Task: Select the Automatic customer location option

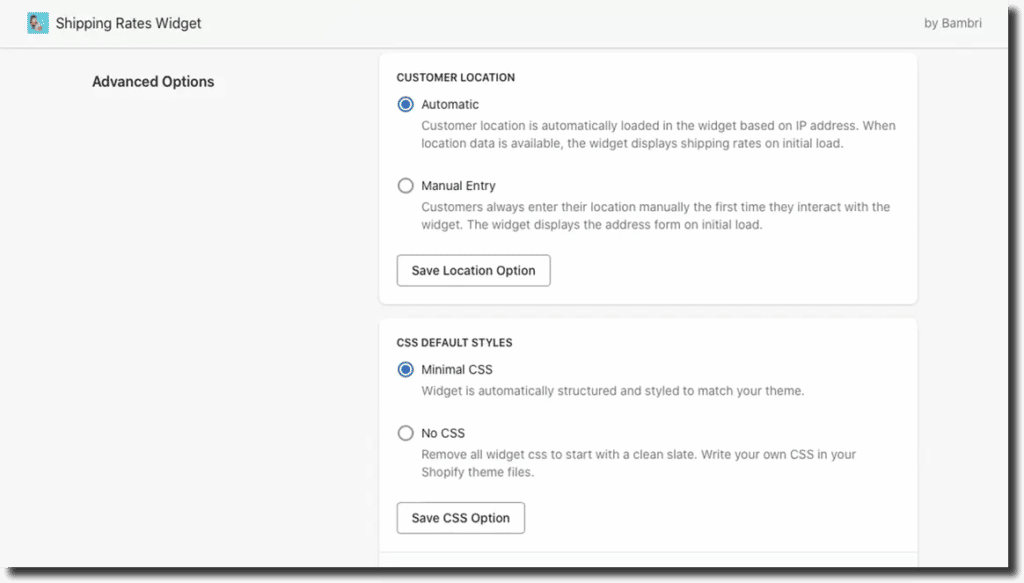Action: click(x=406, y=104)
